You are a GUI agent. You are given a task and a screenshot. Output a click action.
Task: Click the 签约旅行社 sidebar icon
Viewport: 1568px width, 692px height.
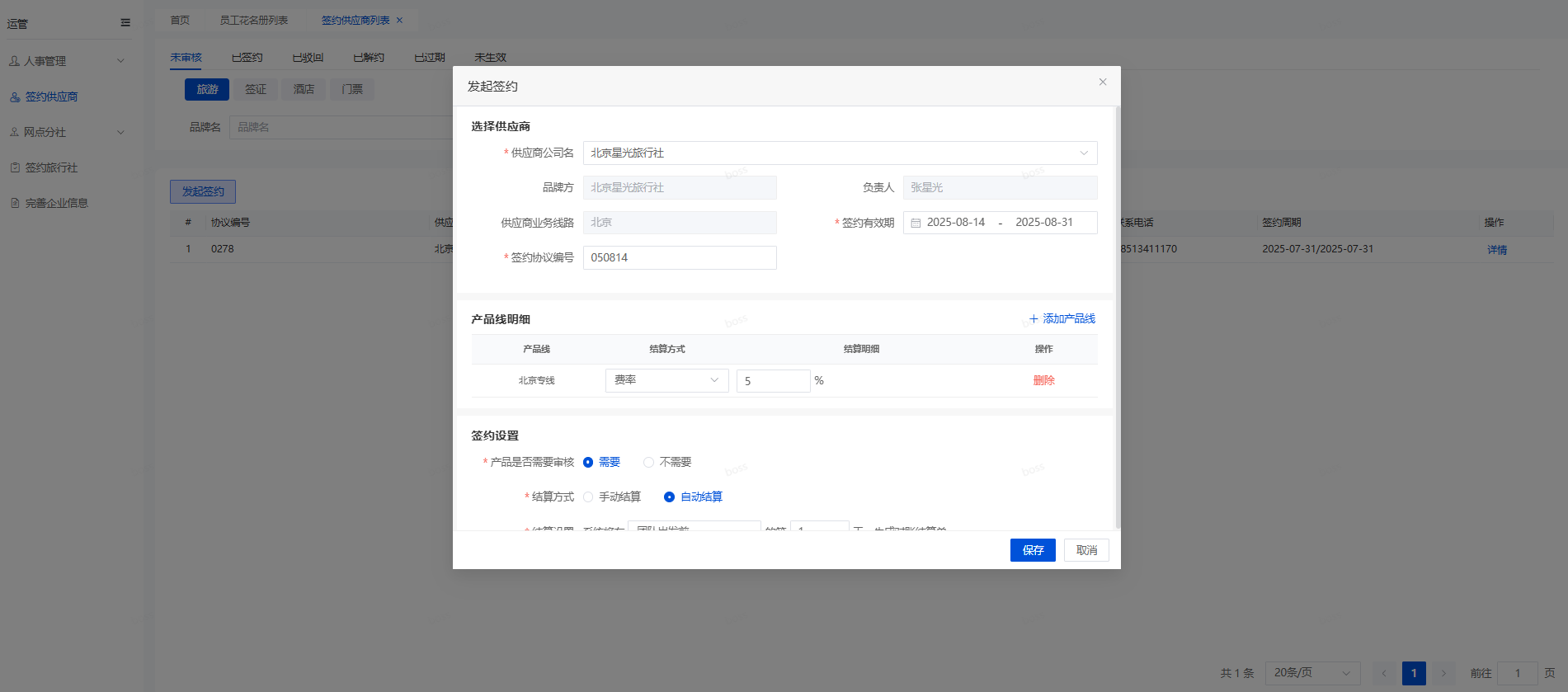pos(15,167)
